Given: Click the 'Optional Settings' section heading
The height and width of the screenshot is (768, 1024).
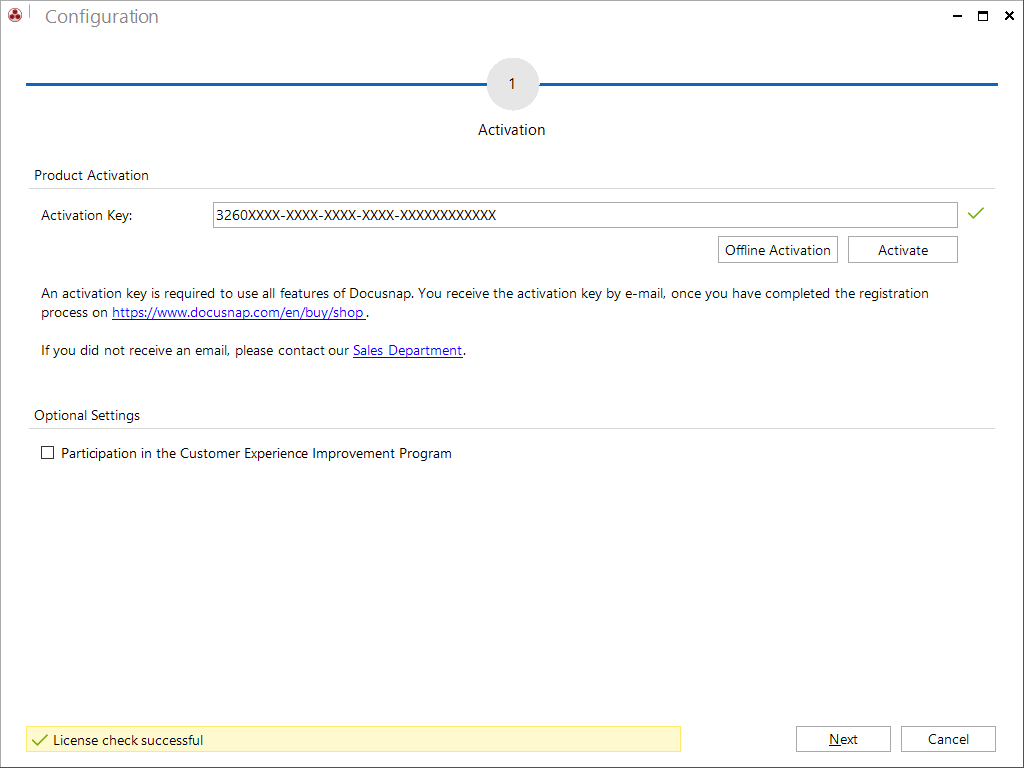Looking at the screenshot, I should point(87,415).
